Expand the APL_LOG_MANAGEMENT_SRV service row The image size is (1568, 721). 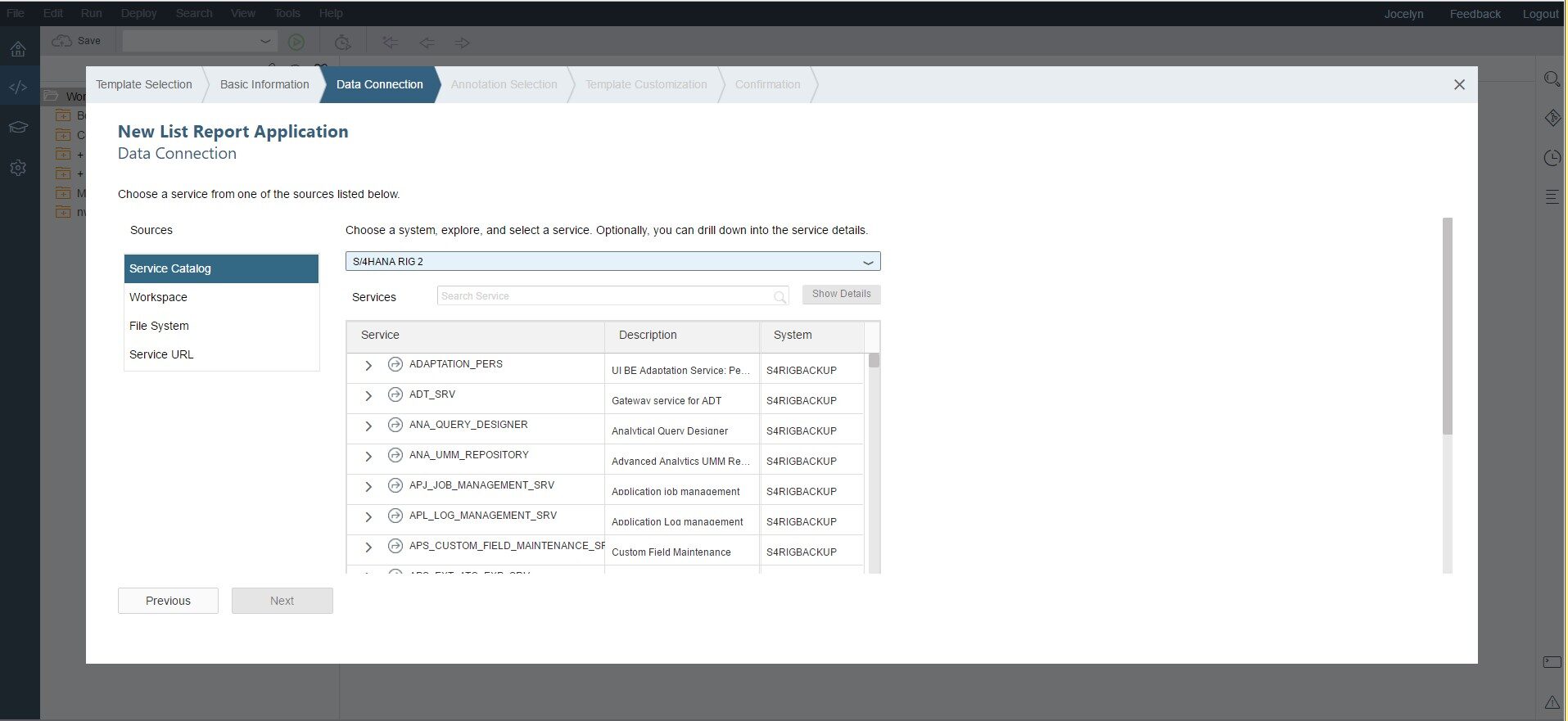[368, 517]
